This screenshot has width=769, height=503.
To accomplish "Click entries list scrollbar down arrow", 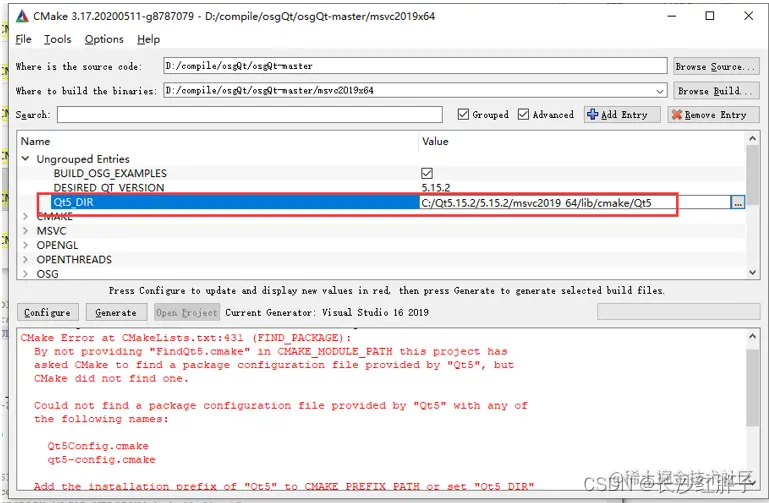I will [753, 273].
